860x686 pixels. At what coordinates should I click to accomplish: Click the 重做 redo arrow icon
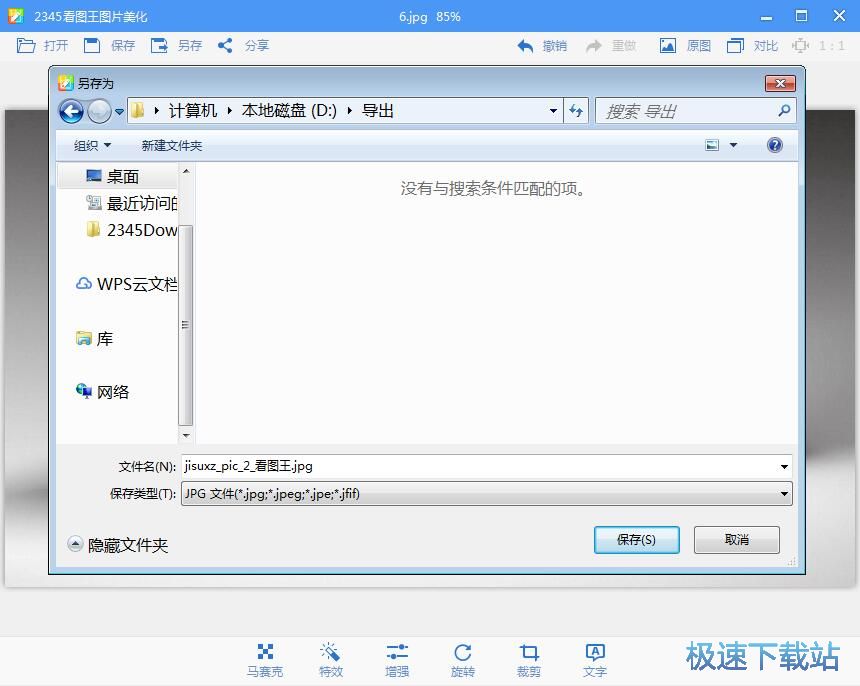pyautogui.click(x=594, y=46)
